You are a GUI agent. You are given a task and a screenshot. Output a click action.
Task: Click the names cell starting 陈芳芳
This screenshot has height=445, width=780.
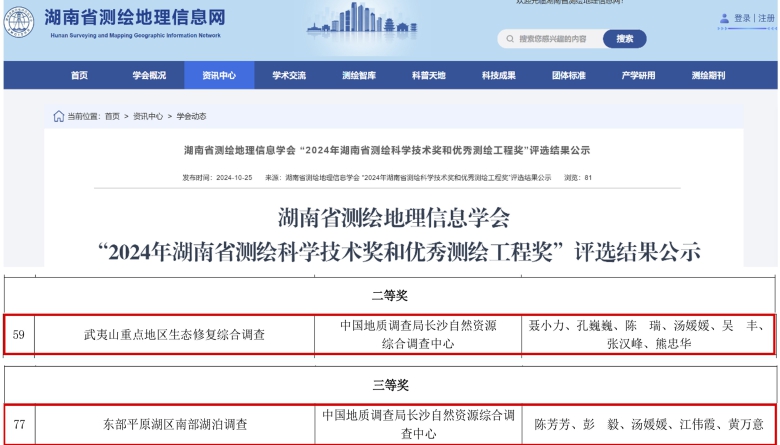tap(649, 424)
